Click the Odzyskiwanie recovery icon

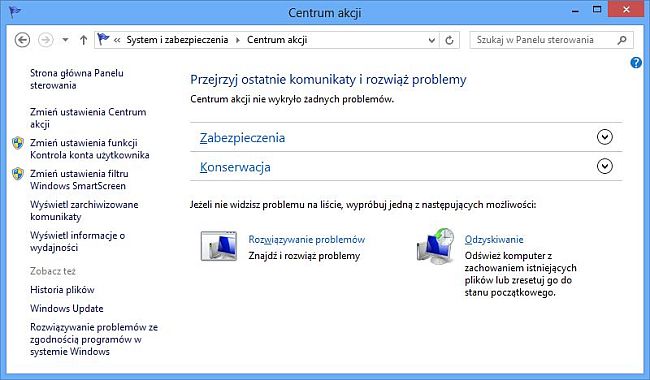point(436,246)
